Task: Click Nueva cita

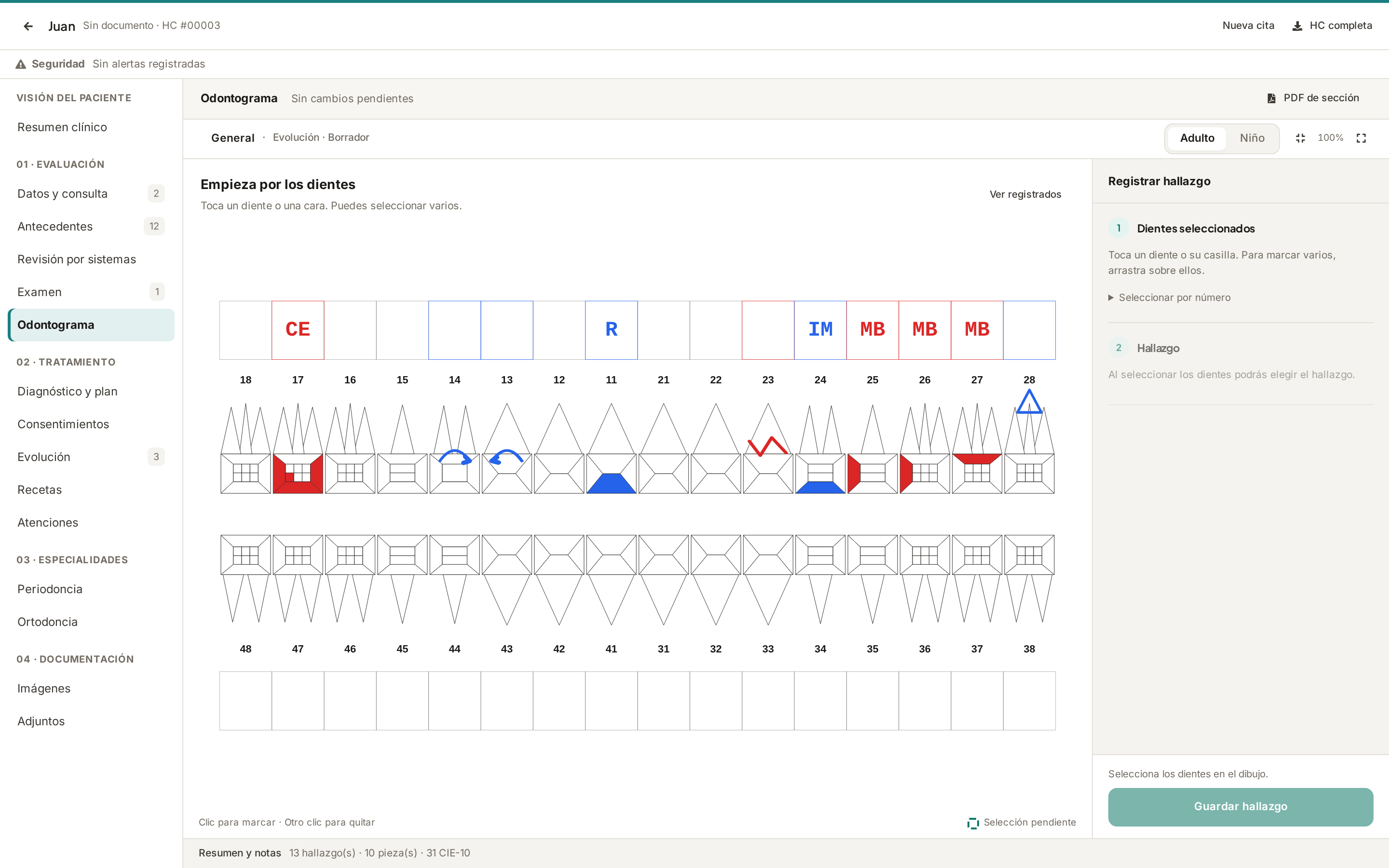Action: pyautogui.click(x=1248, y=26)
